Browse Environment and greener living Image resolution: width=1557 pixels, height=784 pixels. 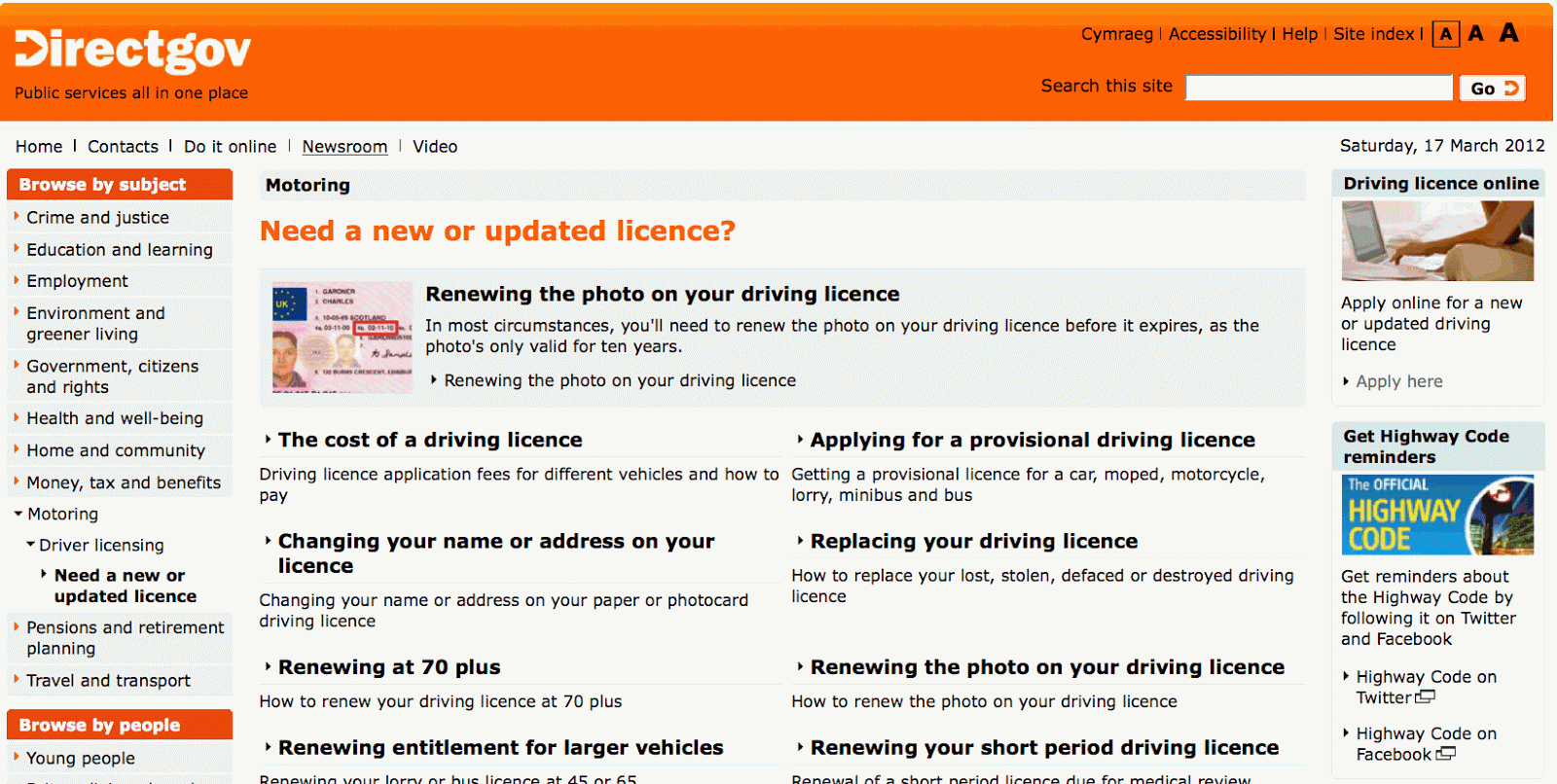[x=96, y=324]
